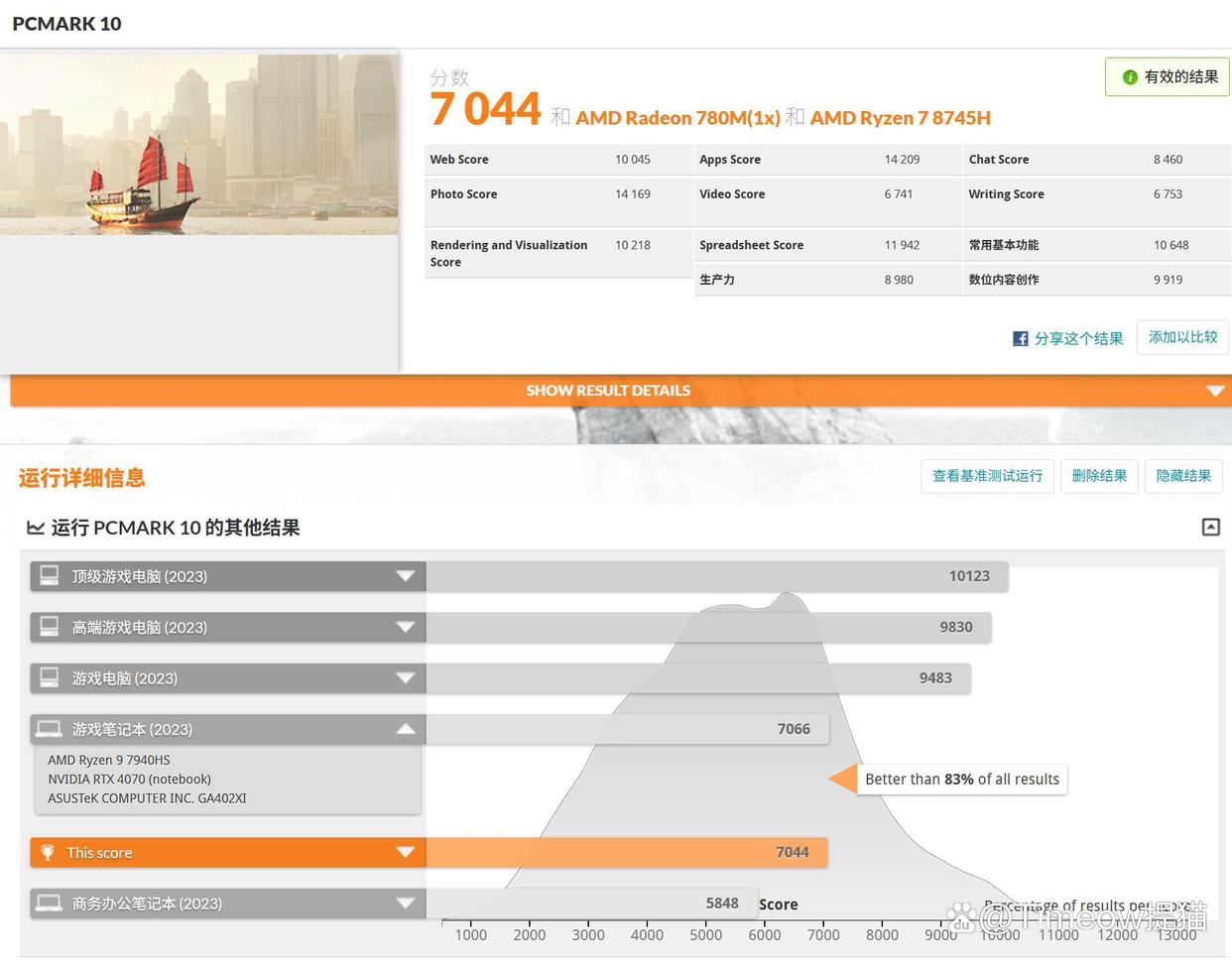This screenshot has width=1232, height=960.
Task: Click the 有效的结果 button
Action: [1168, 76]
